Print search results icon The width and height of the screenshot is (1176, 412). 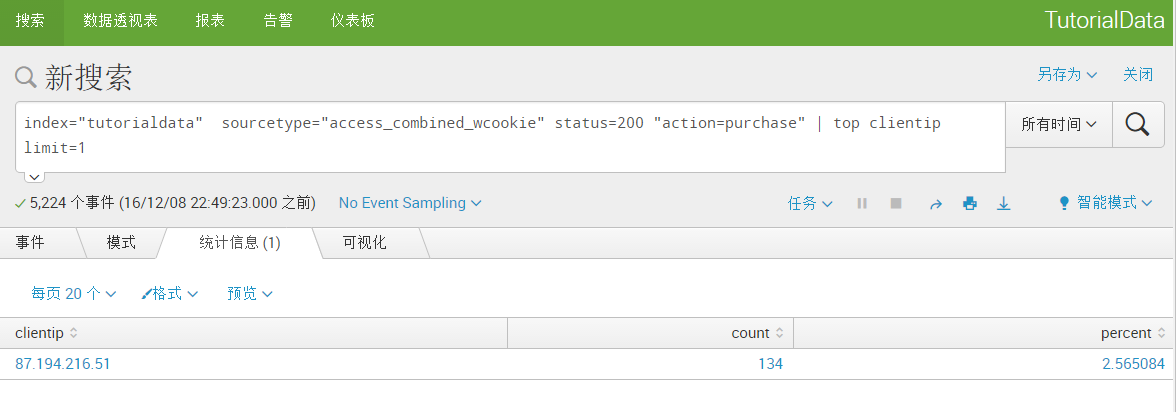(970, 203)
